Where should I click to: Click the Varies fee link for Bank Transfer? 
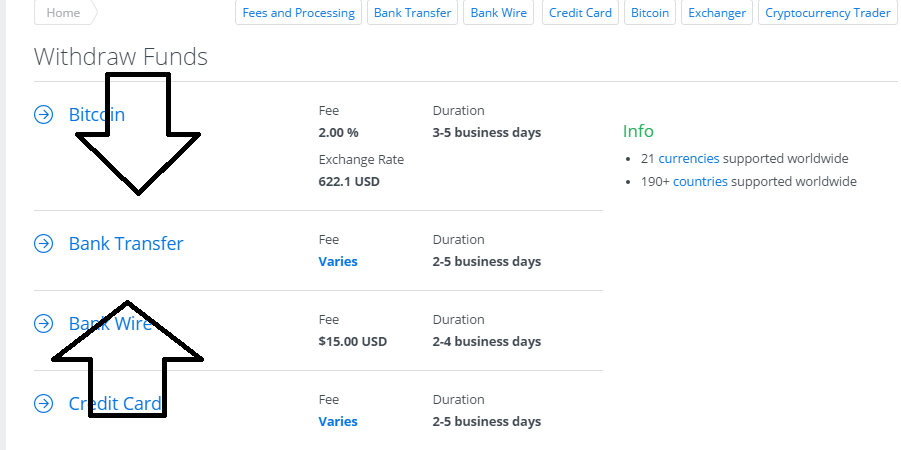pos(338,261)
